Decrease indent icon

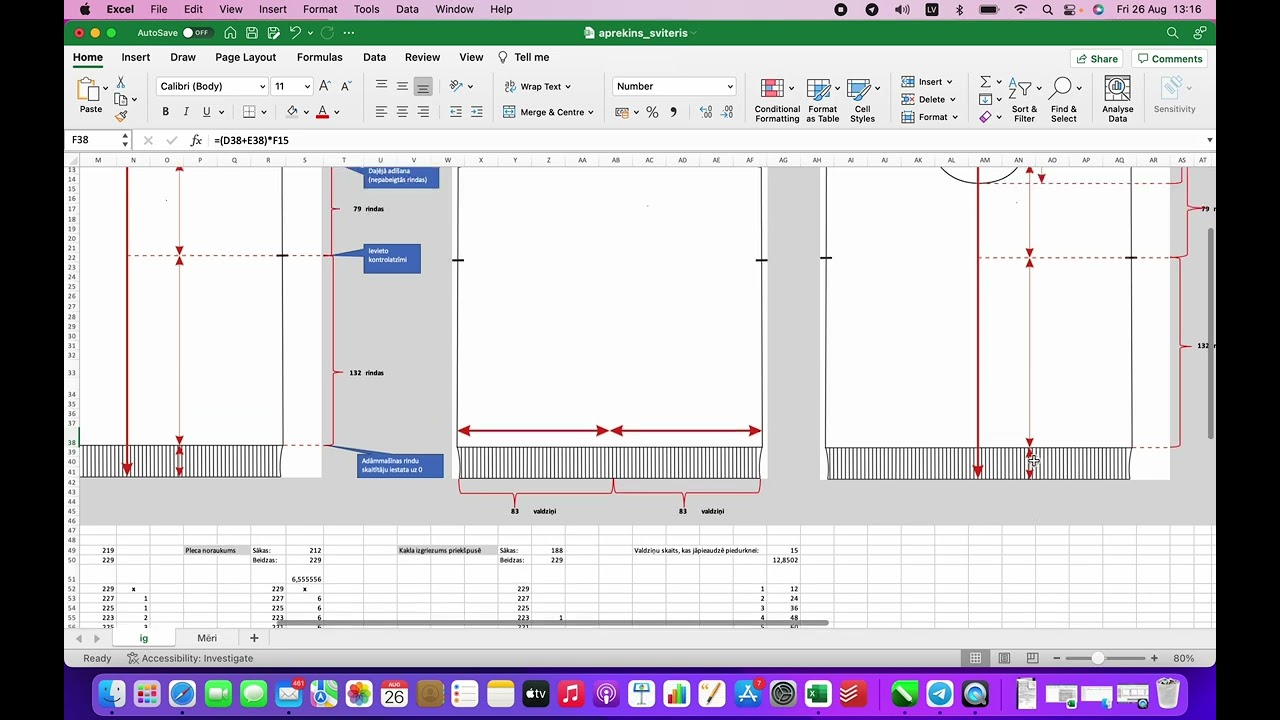[x=456, y=112]
